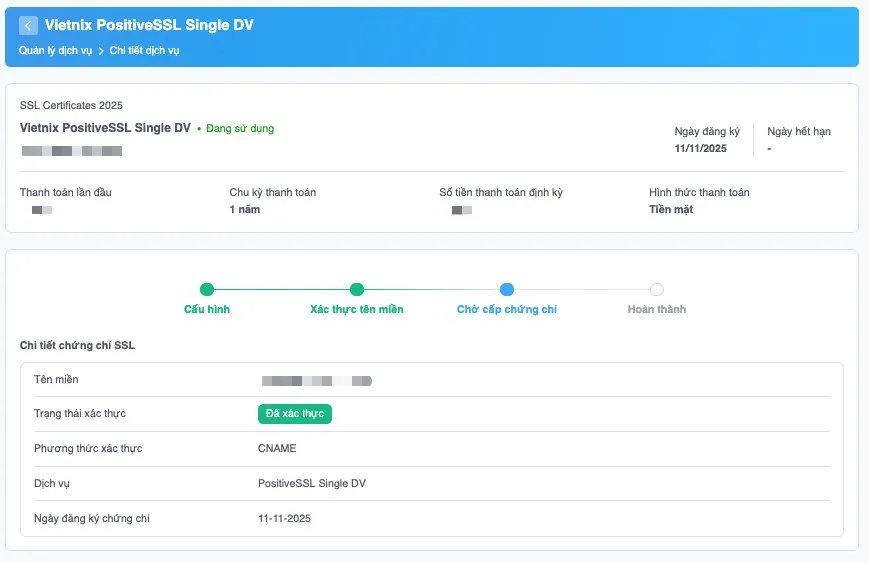The width and height of the screenshot is (869, 563).
Task: Click the blurred domain in Tên miền row
Action: click(316, 381)
